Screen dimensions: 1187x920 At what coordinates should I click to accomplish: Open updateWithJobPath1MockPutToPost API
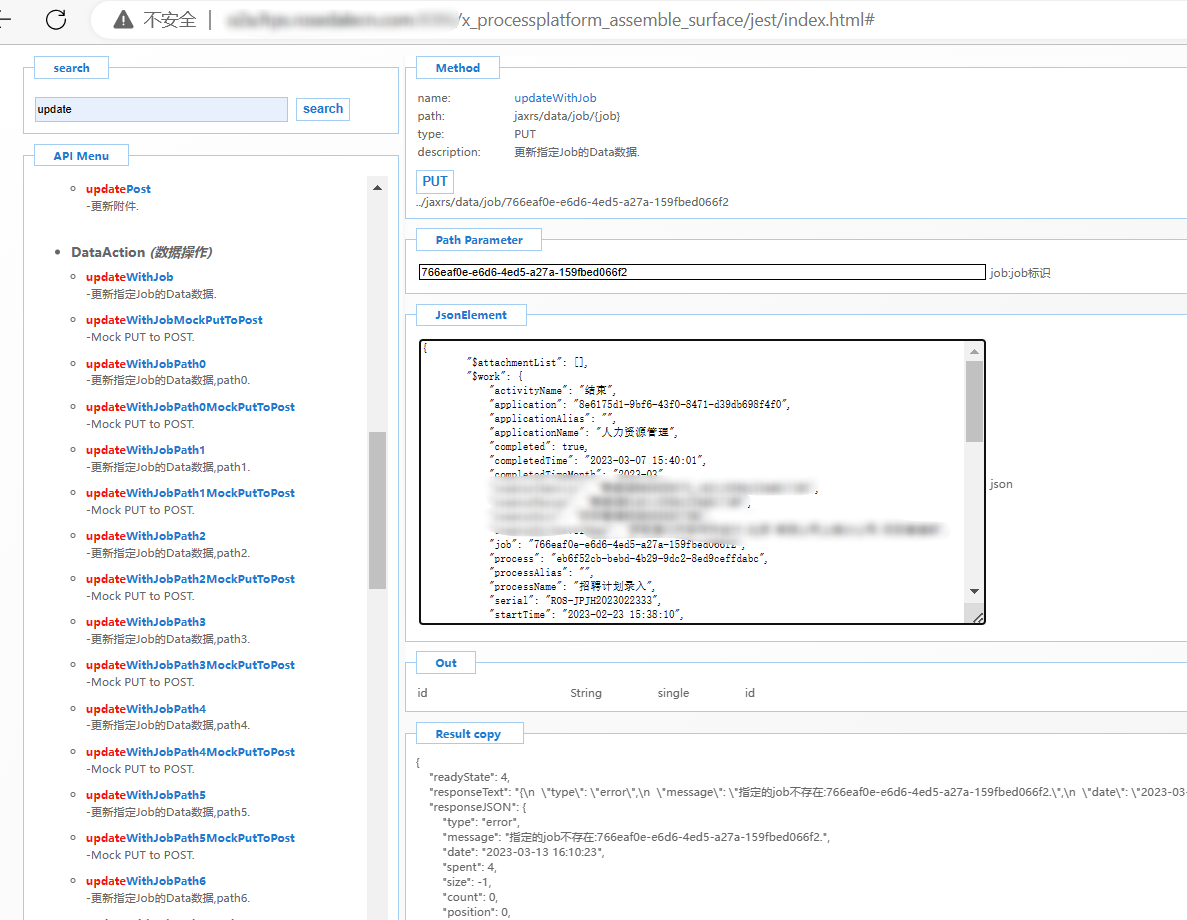(190, 493)
